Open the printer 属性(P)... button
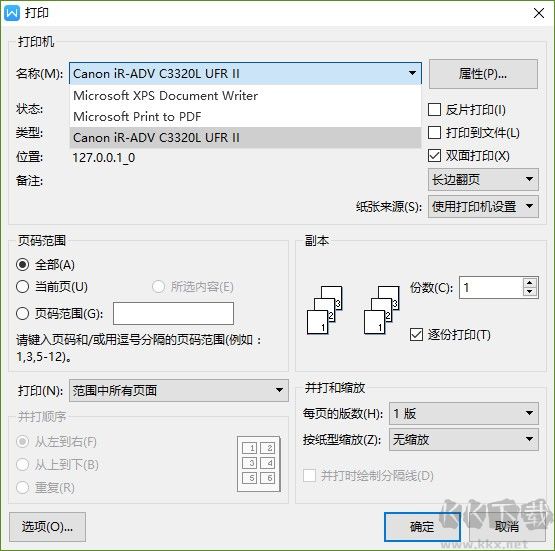Screen dimensions: 555x551 coord(483,74)
